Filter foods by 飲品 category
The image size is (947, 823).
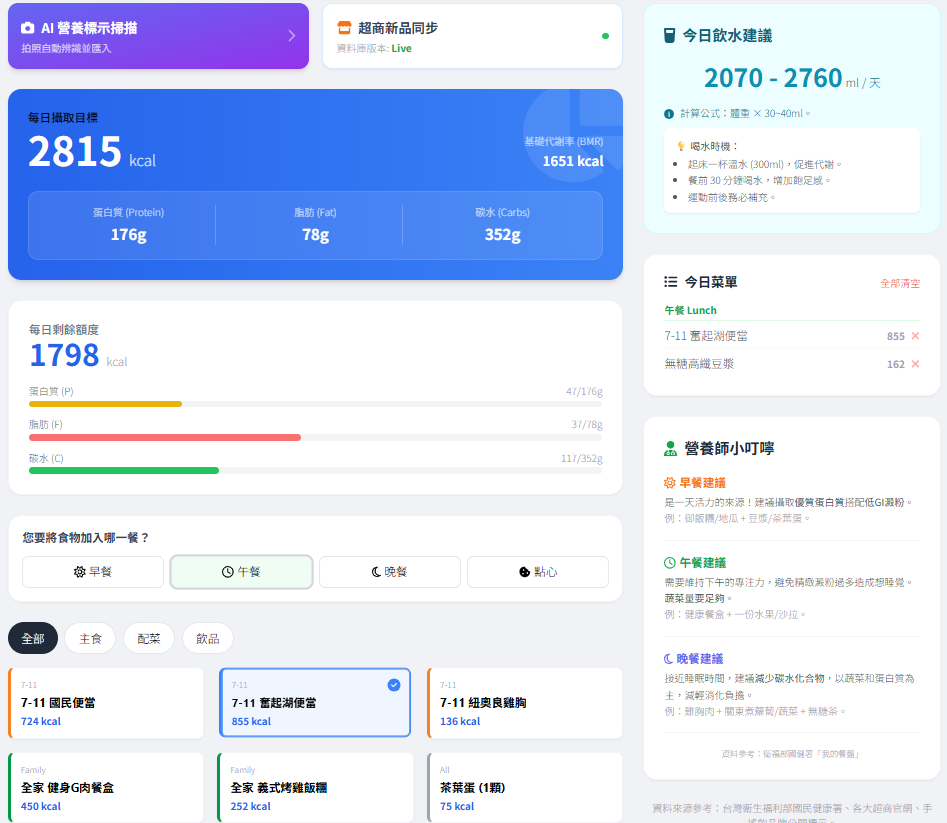[x=207, y=638]
